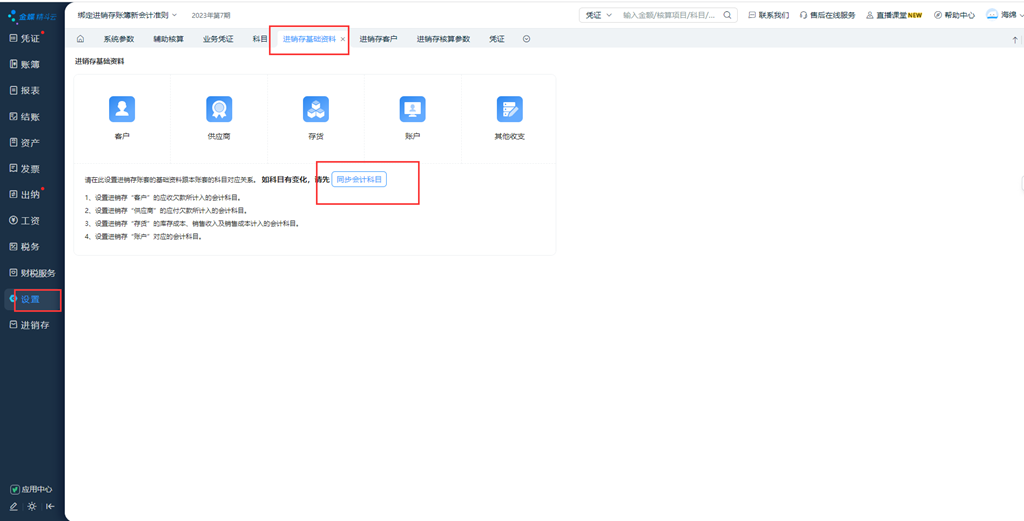Open the 存货 (Inventory) card icon
The width and height of the screenshot is (1024, 521).
[316, 109]
